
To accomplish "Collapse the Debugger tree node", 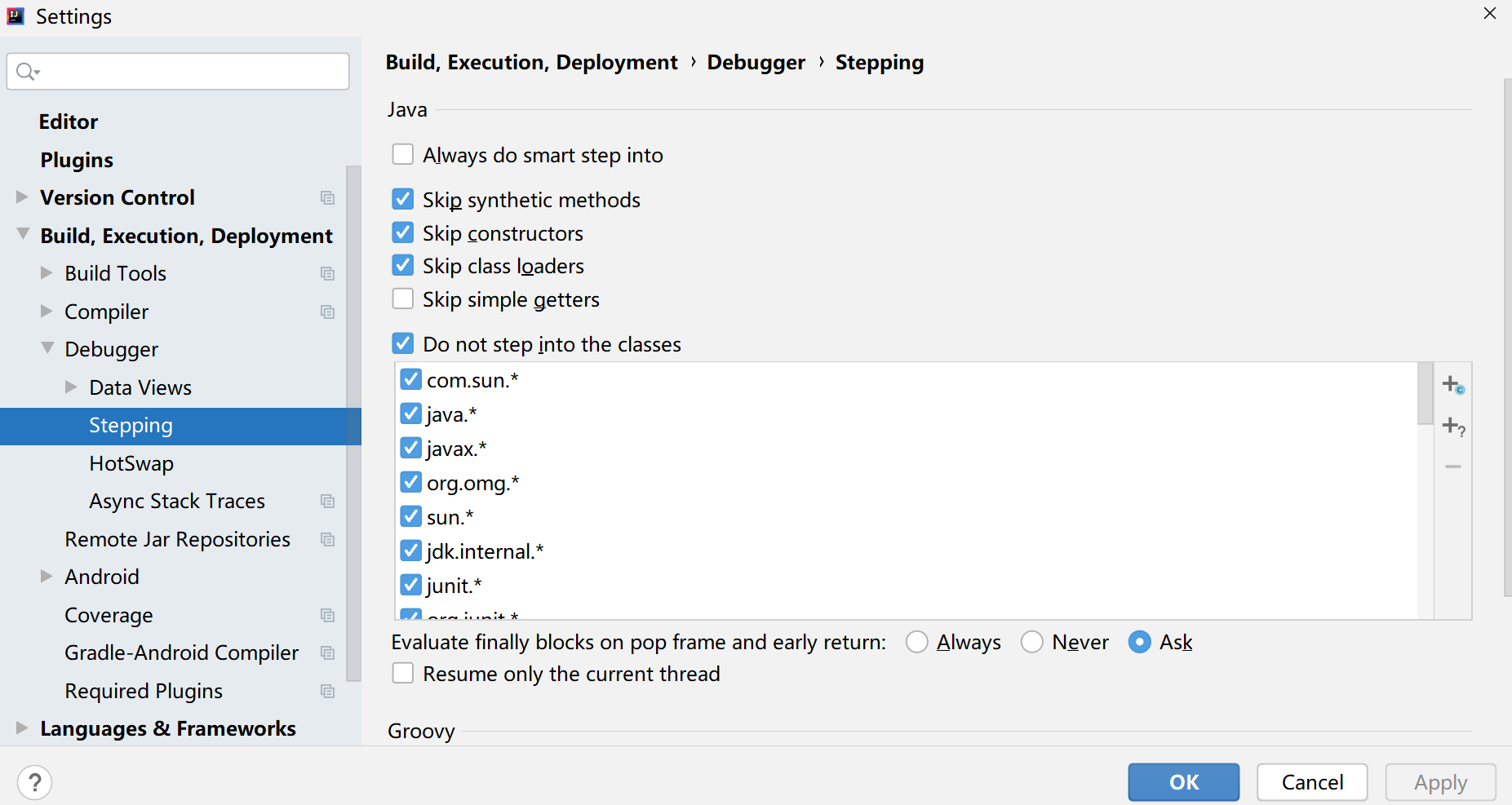I will [x=47, y=349].
